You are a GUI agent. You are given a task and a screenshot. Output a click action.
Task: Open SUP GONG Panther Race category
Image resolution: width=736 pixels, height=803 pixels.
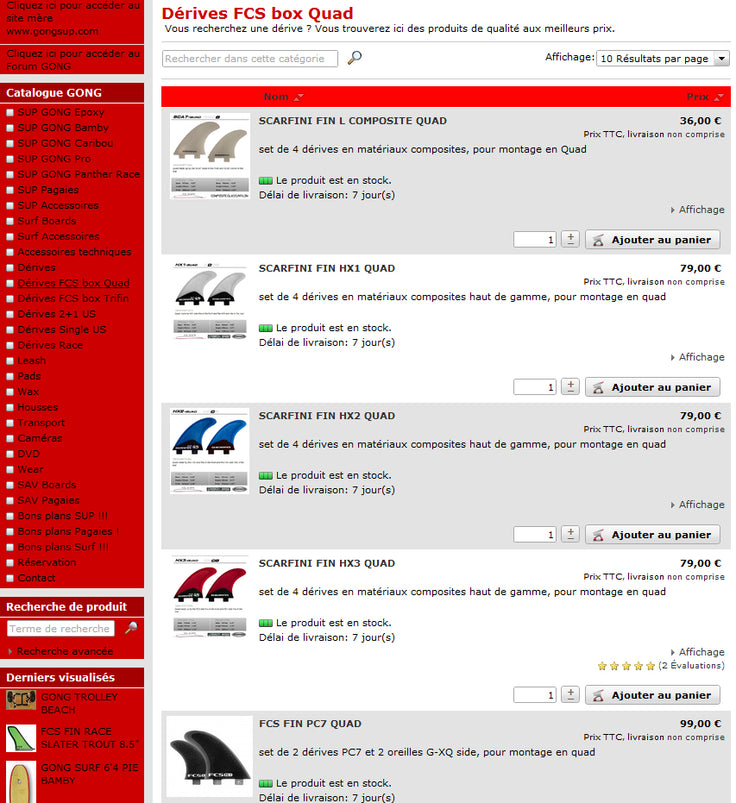[78, 174]
